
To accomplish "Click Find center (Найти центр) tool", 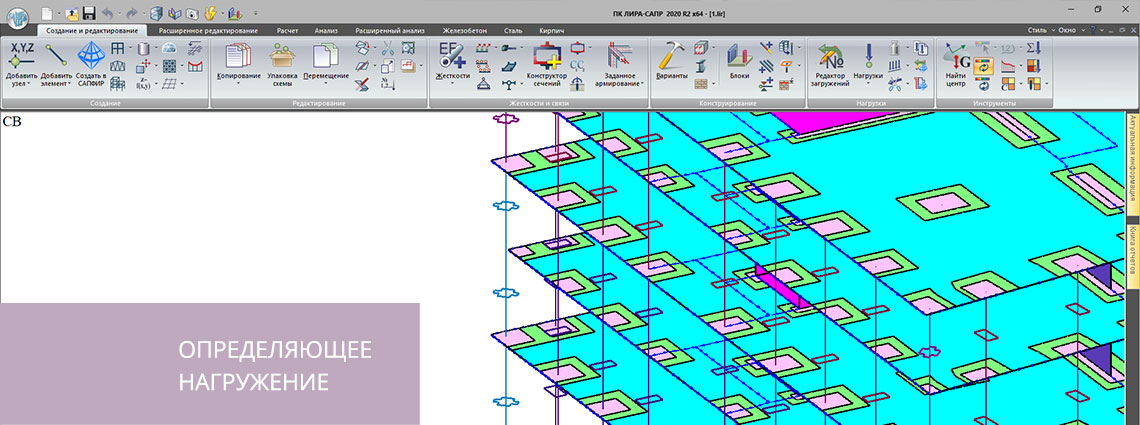I will pos(956,62).
